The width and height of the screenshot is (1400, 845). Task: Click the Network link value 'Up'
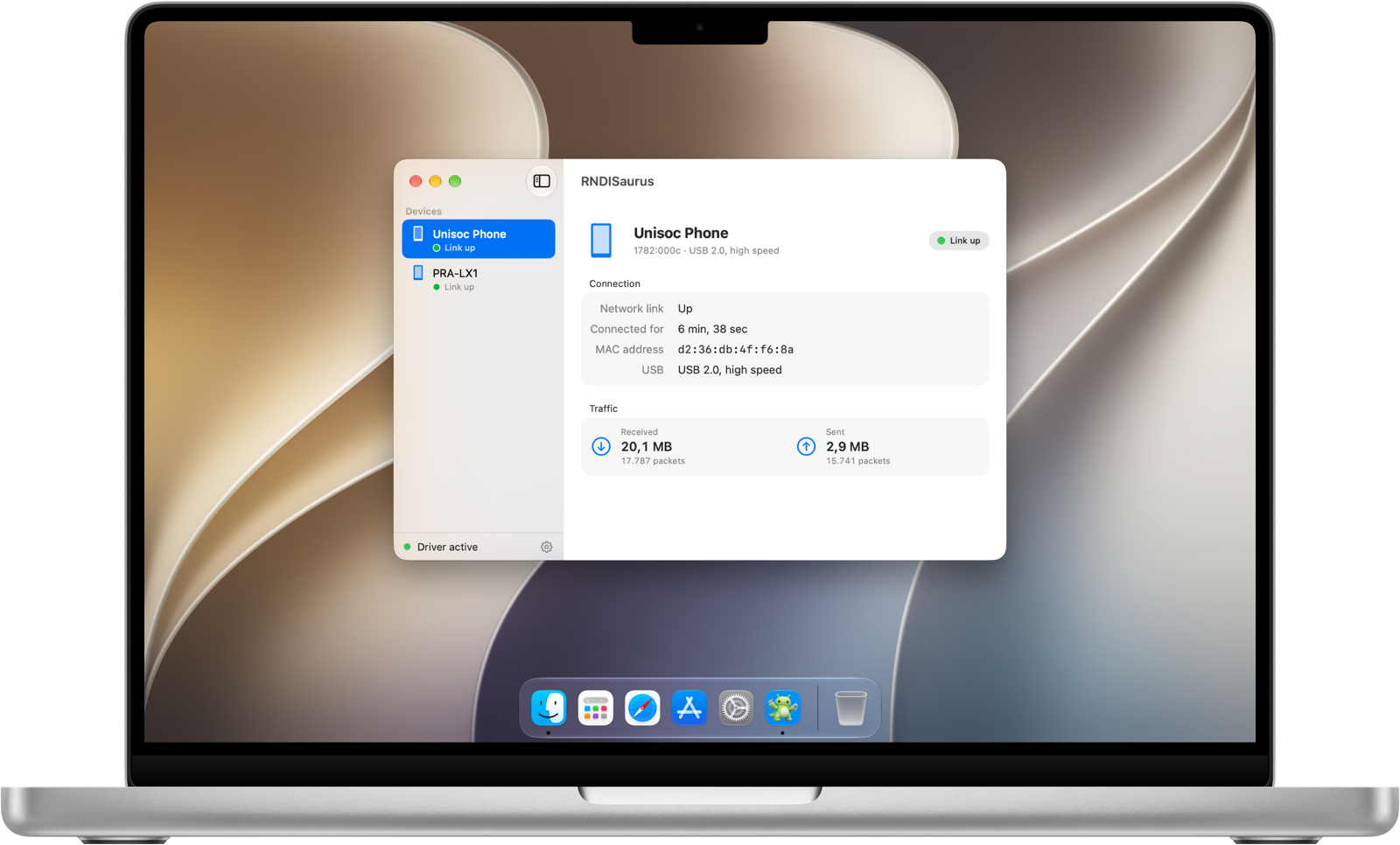(x=685, y=309)
